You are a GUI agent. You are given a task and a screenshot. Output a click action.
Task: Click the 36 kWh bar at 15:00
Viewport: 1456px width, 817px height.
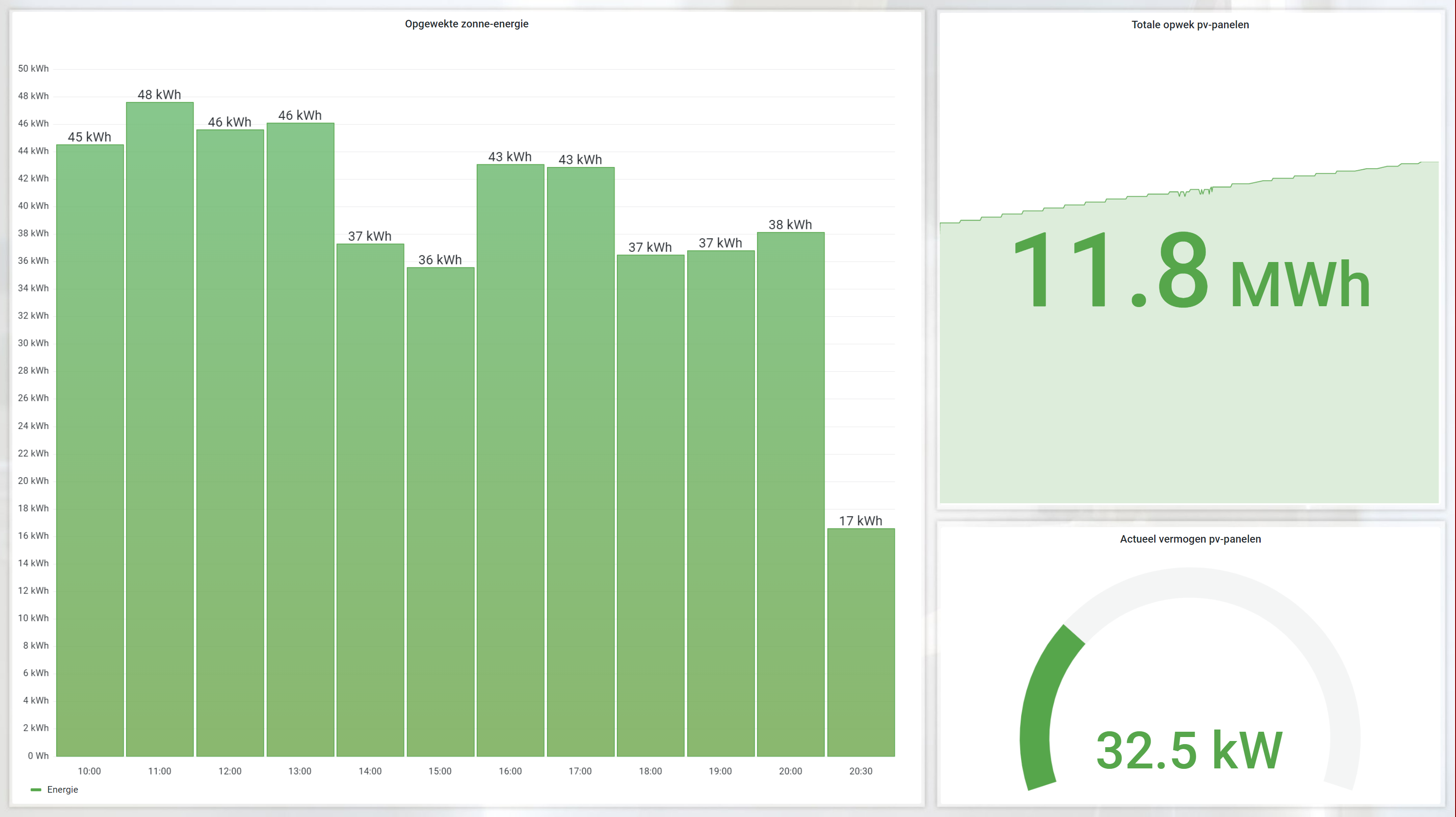pyautogui.click(x=440, y=511)
